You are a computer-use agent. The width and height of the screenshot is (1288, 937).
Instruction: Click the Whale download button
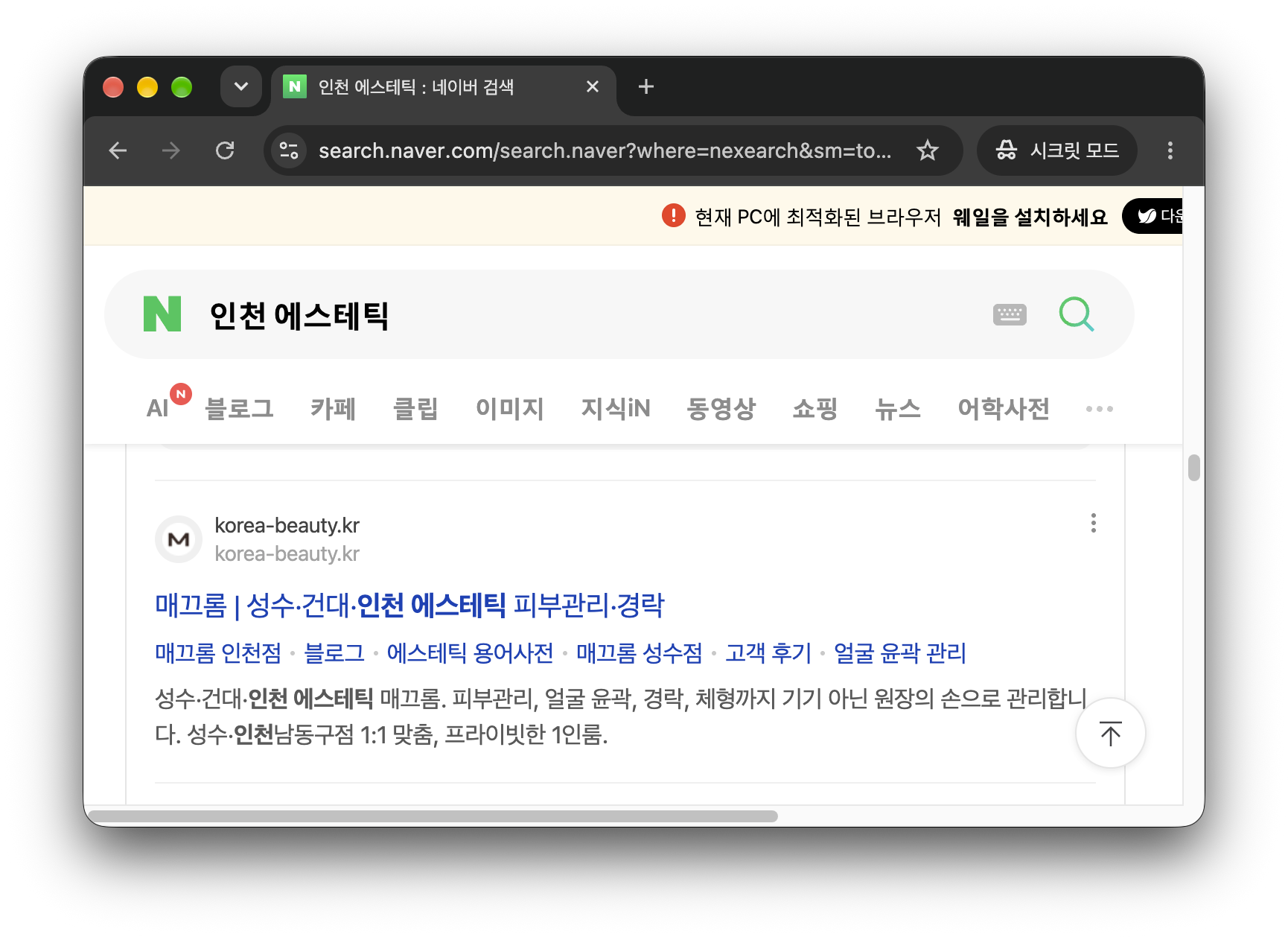point(1153,216)
